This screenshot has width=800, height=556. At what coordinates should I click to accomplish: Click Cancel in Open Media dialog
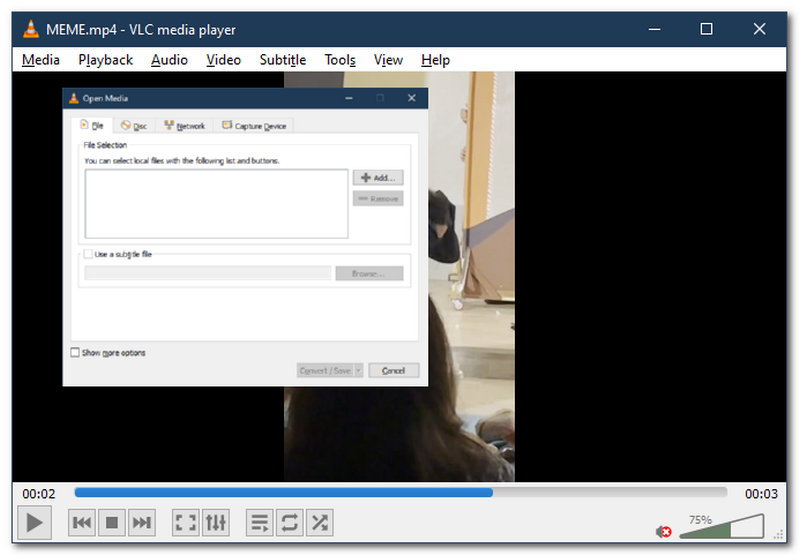(x=393, y=371)
